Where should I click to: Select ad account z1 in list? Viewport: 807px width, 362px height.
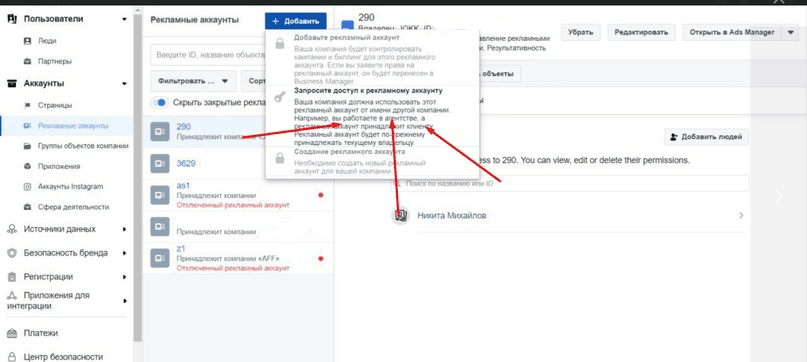coord(237,258)
